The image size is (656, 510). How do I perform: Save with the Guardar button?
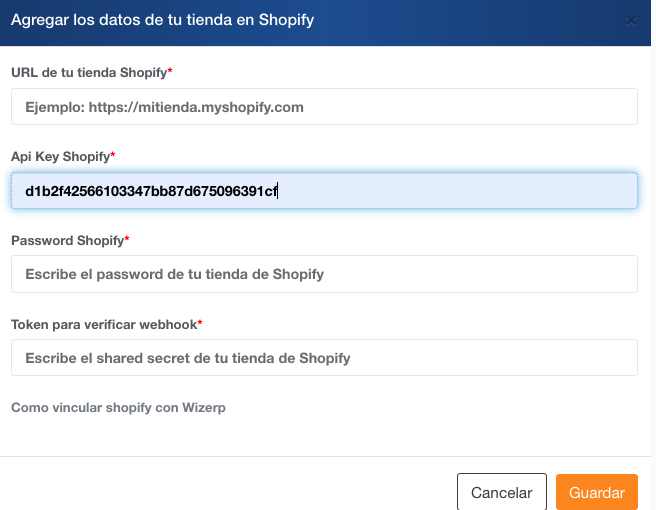596,492
